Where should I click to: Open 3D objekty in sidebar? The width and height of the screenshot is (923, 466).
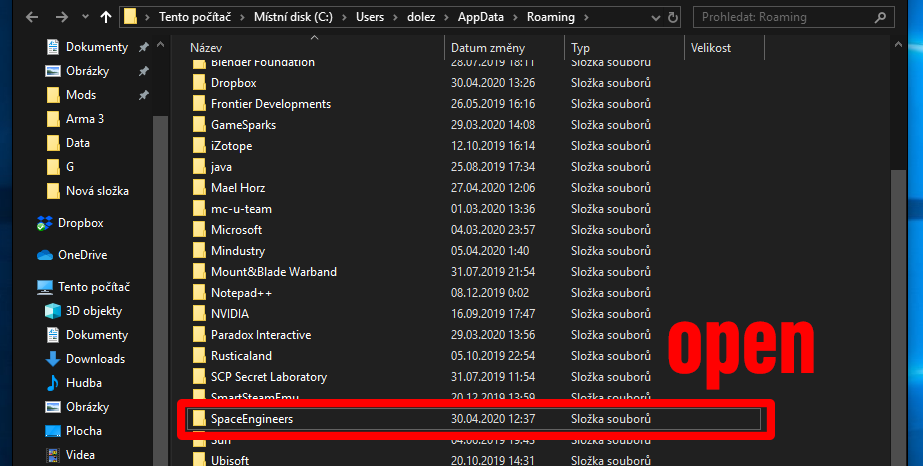tap(94, 311)
